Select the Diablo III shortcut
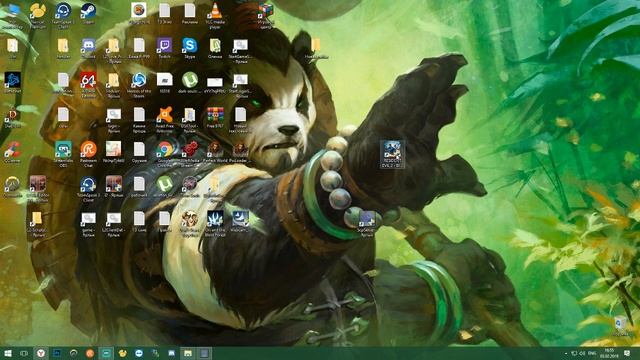The image size is (640, 360). [12, 118]
